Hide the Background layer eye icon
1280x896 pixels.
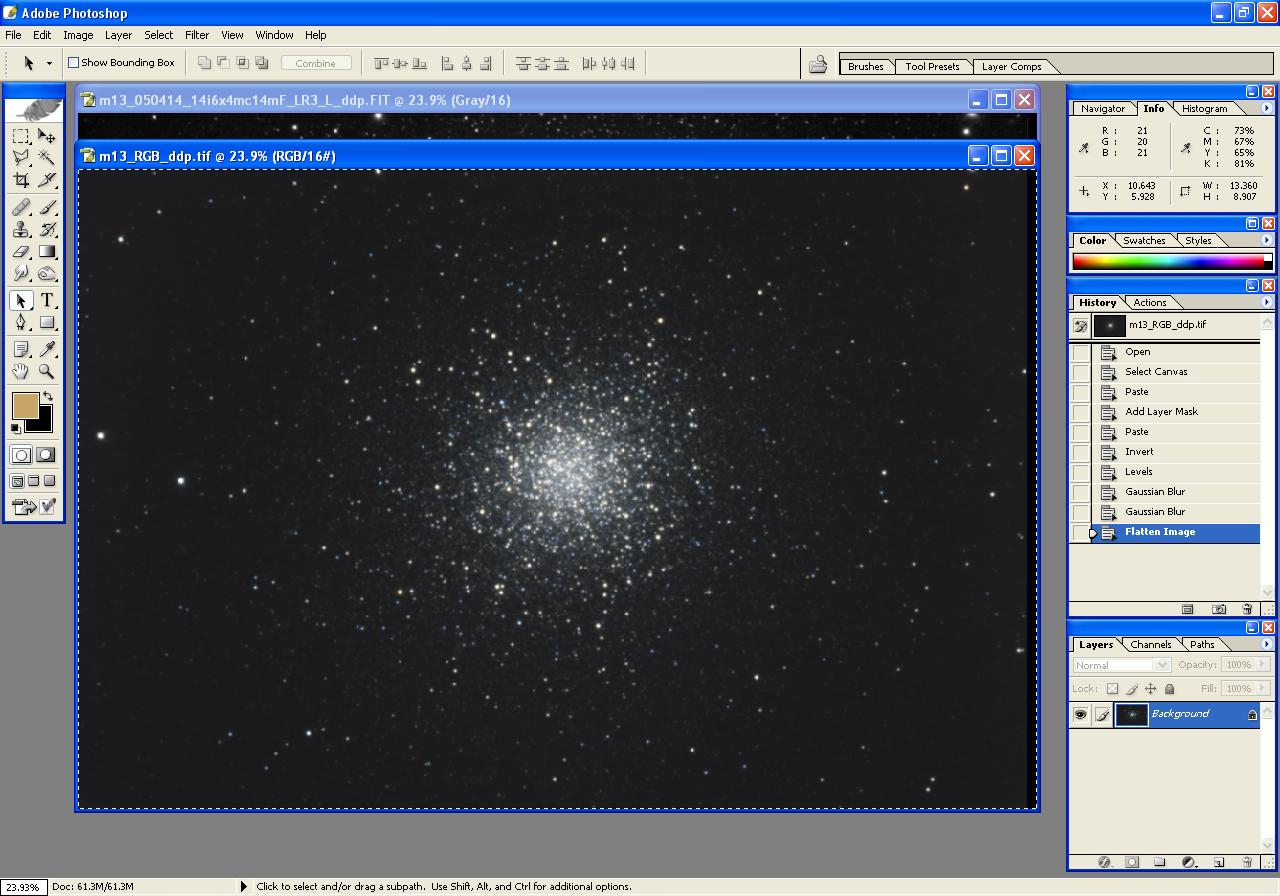pos(1080,715)
